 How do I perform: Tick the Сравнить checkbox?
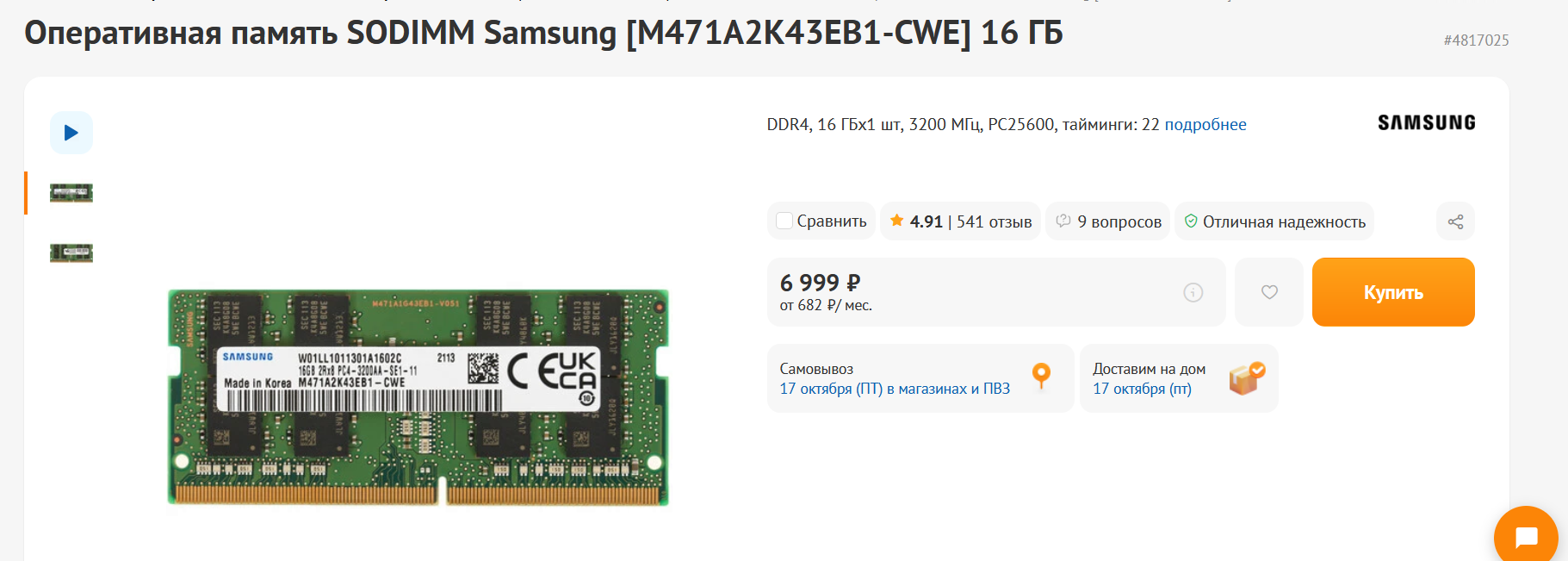coord(784,221)
